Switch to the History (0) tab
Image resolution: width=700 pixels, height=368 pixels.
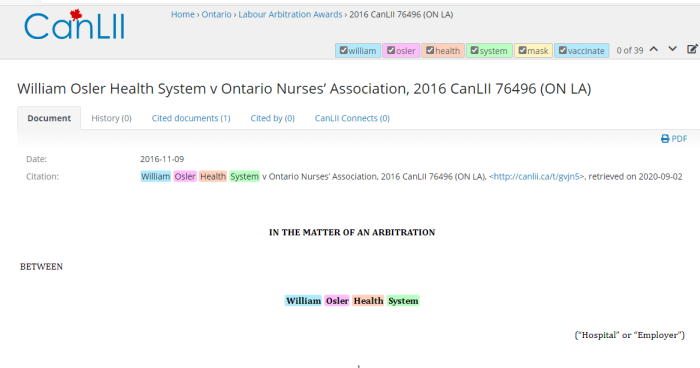(112, 118)
